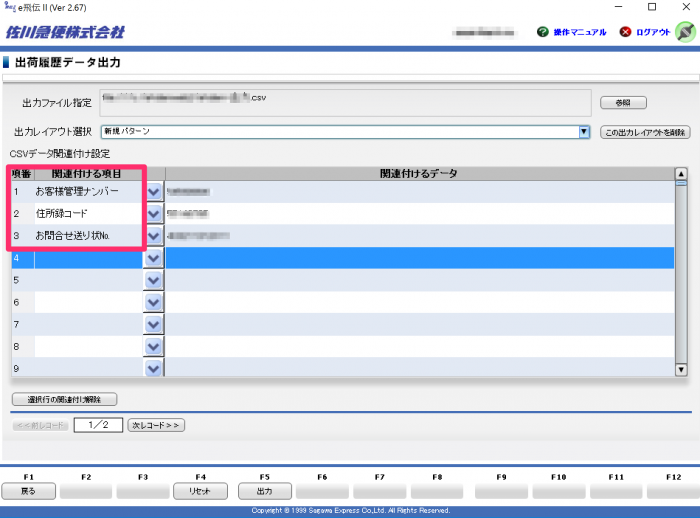Click the table scrollbar up arrow
This screenshot has height=518, width=700.
coord(681,174)
